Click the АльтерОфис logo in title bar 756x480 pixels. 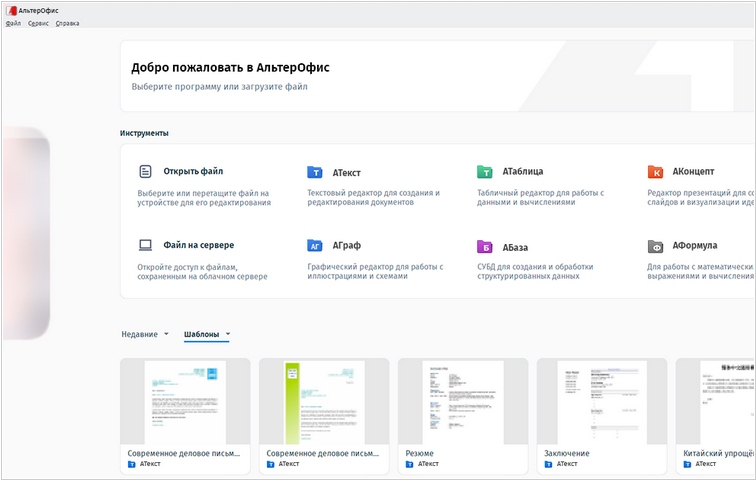pyautogui.click(x=11, y=9)
